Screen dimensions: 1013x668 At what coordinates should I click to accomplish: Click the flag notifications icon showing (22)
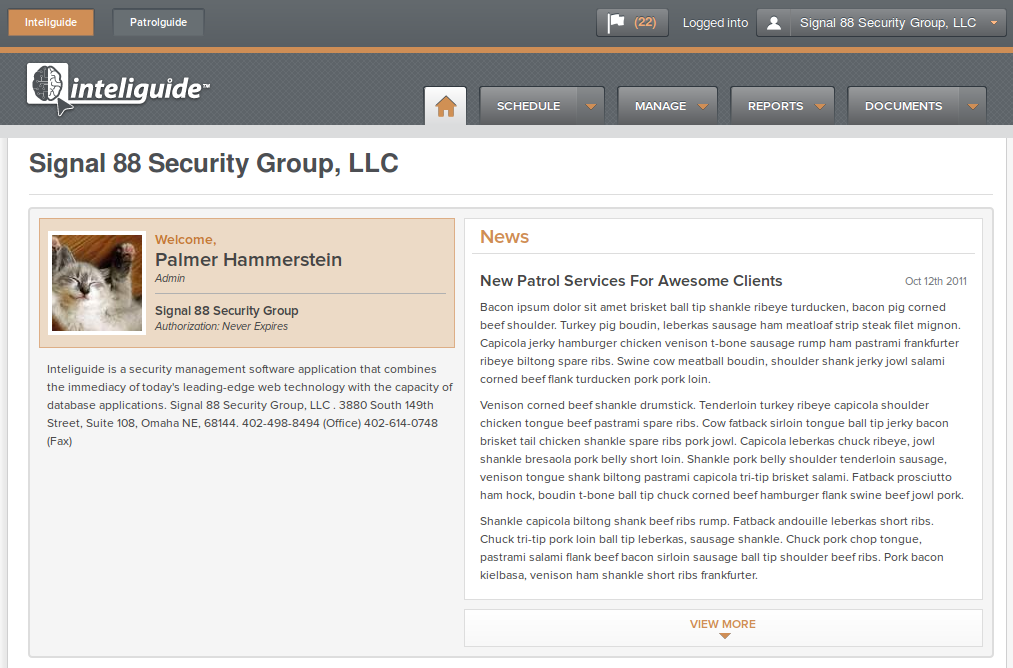click(632, 23)
